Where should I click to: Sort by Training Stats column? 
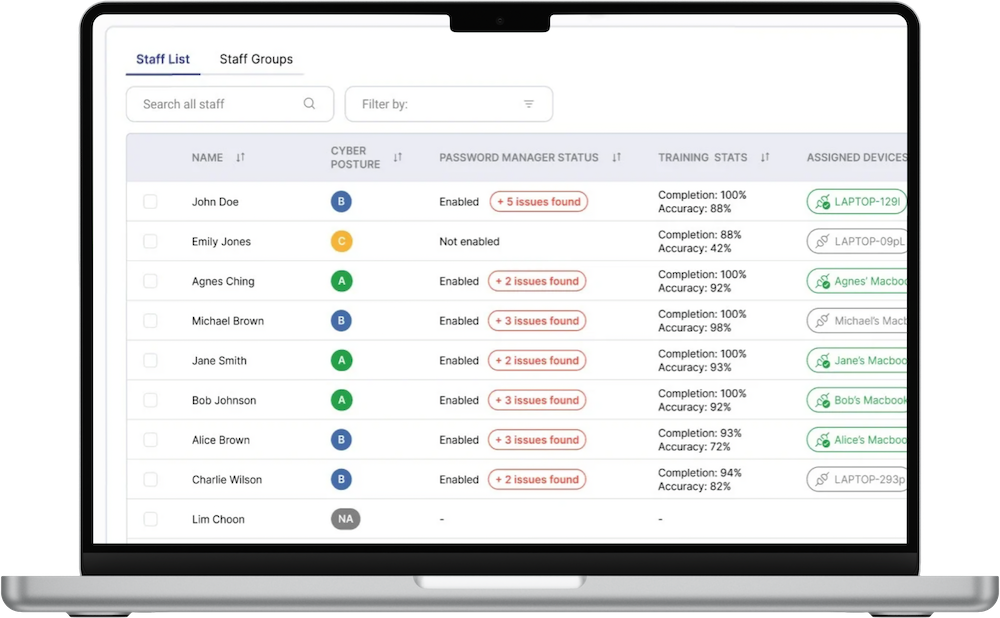[765, 157]
